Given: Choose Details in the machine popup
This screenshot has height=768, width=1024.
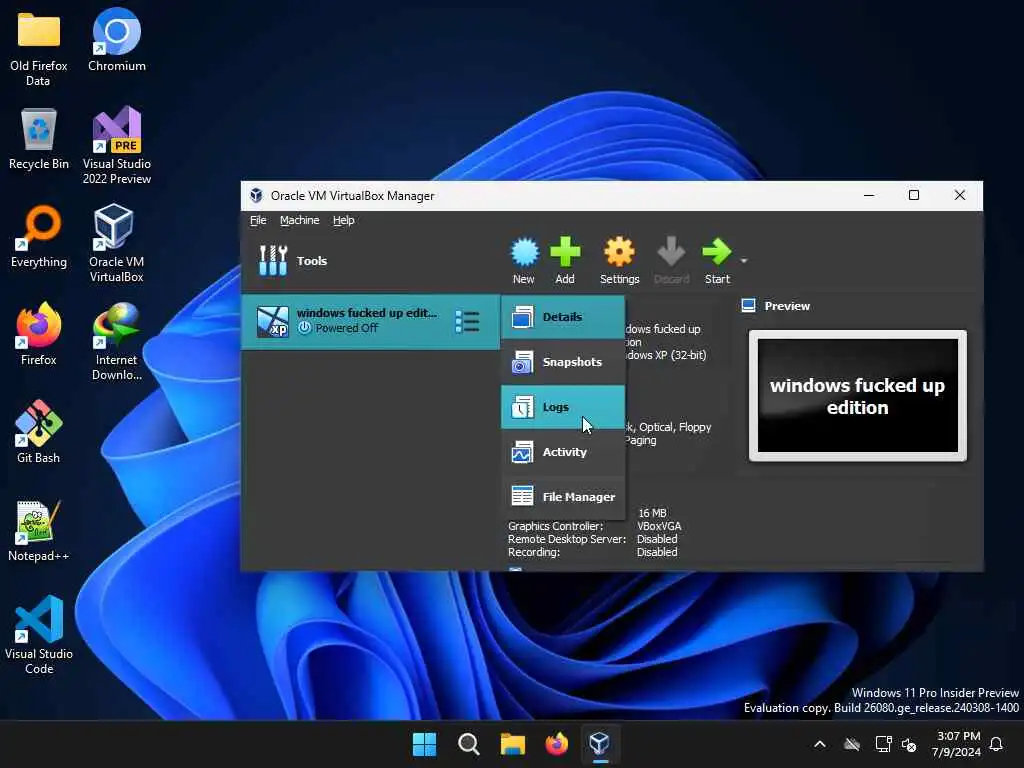Looking at the screenshot, I should point(563,317).
